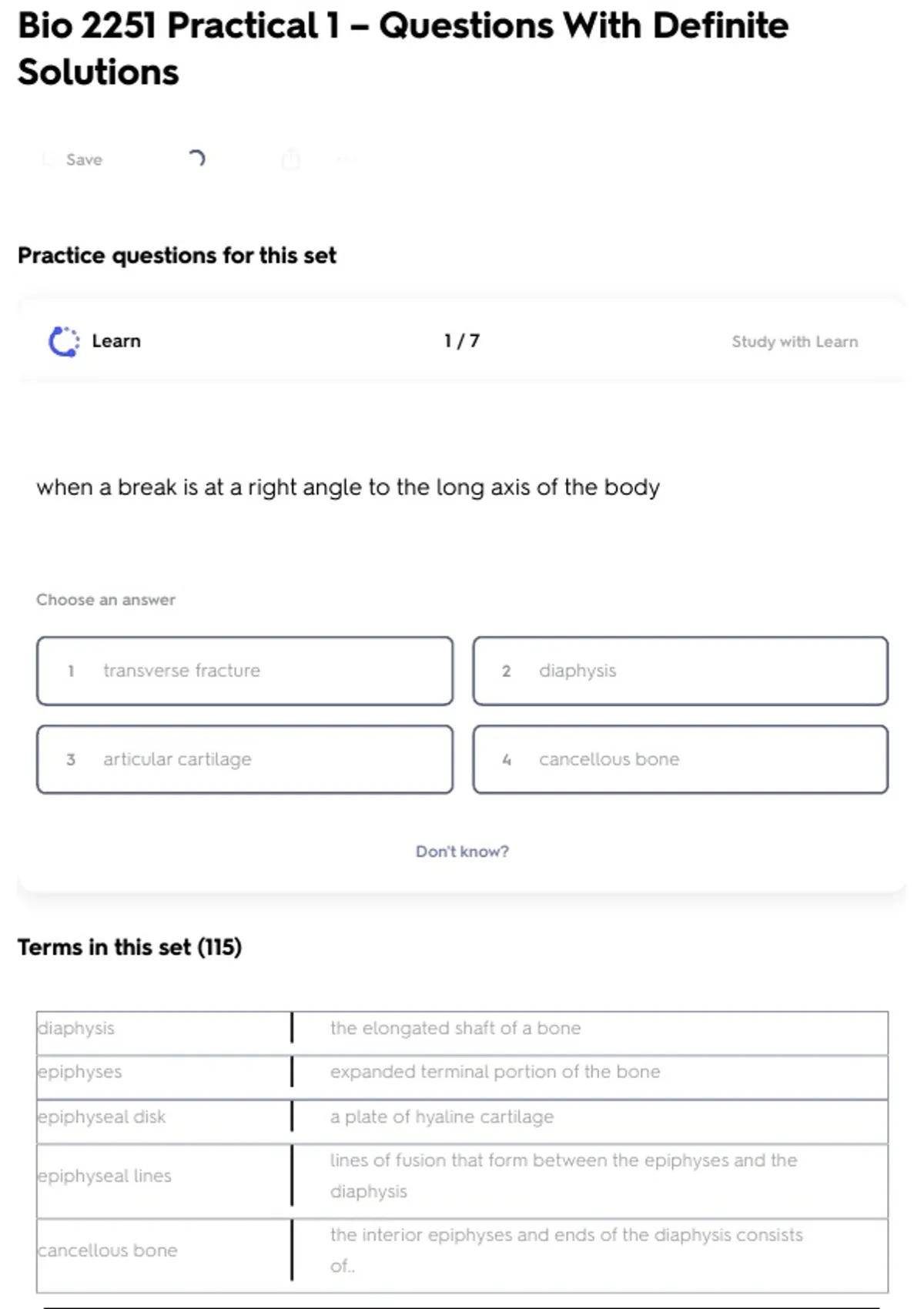The height and width of the screenshot is (1309, 924).
Task: Click the 'cancellous bone' term row
Action: click(108, 1250)
